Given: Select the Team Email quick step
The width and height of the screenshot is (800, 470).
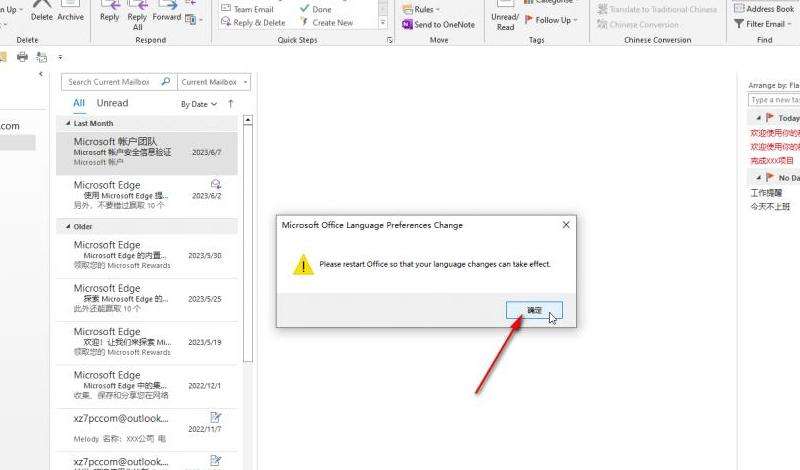Looking at the screenshot, I should point(247,9).
